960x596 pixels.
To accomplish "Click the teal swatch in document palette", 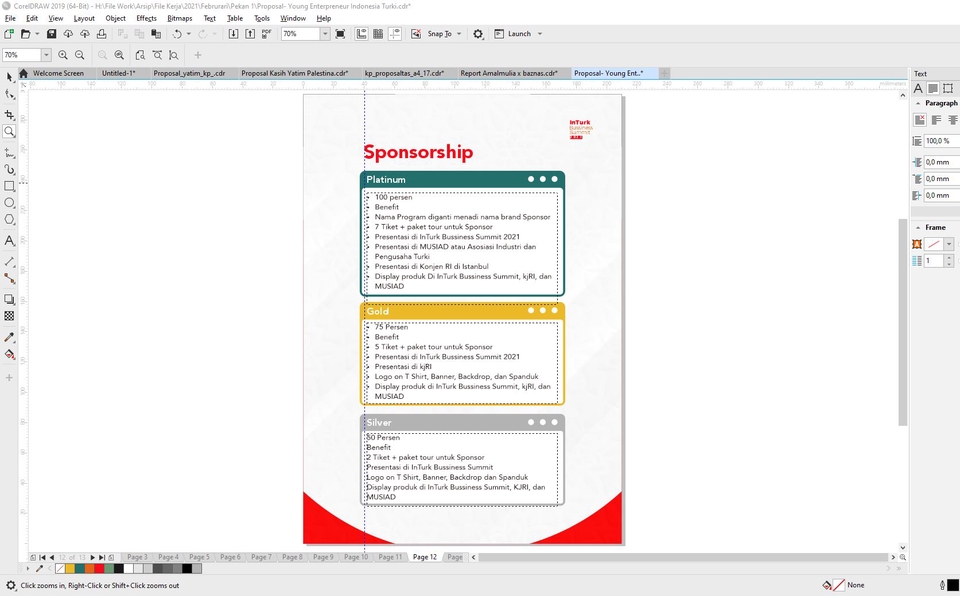I will pyautogui.click(x=80, y=568).
